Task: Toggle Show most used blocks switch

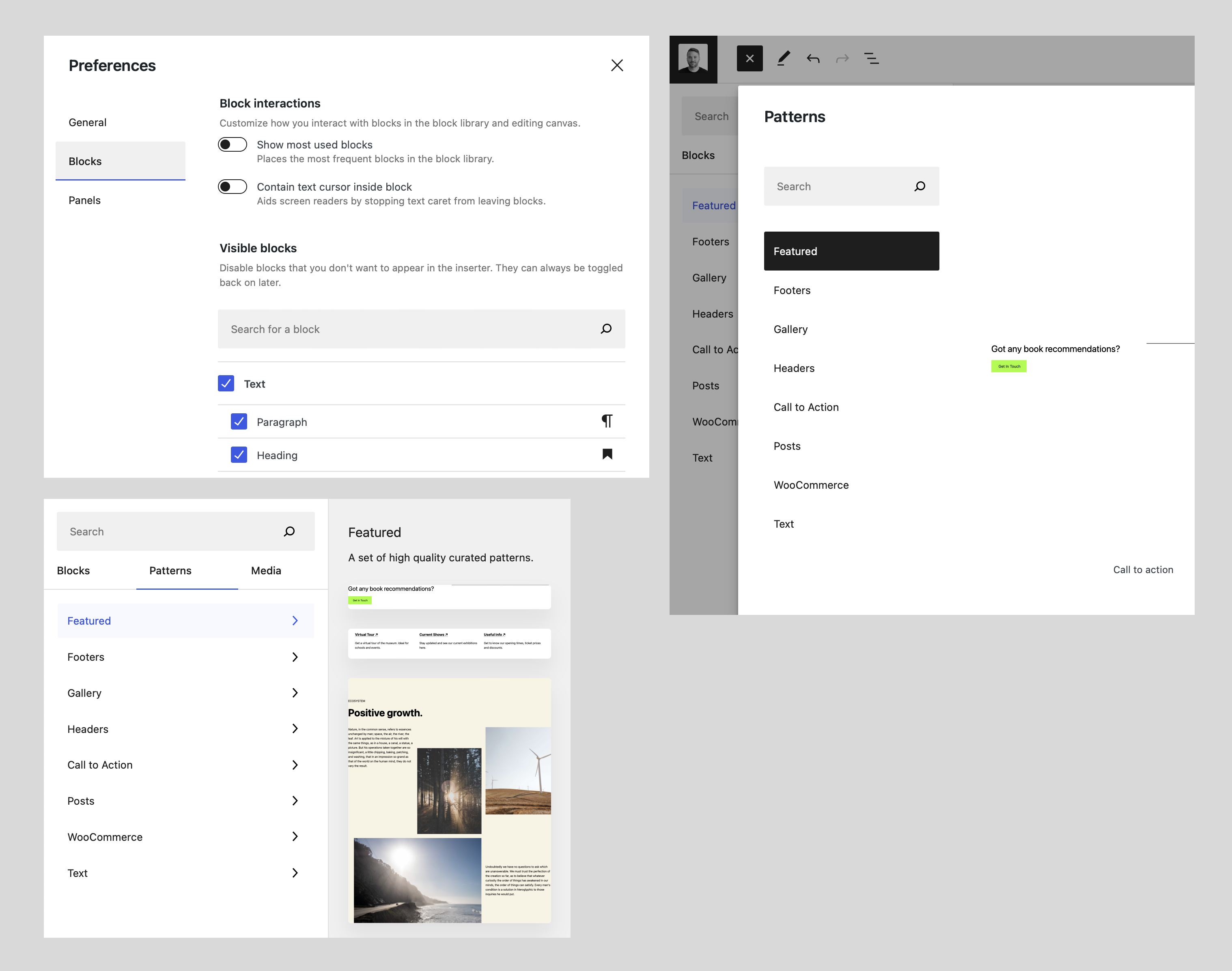Action: coord(233,144)
